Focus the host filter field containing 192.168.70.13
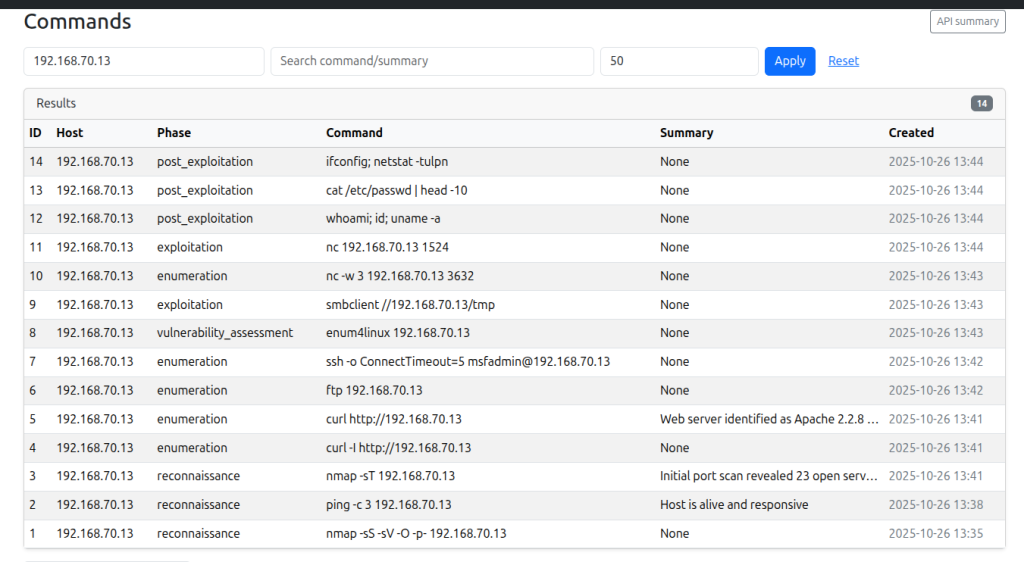Screen dimensions: 1024x562 144,61
